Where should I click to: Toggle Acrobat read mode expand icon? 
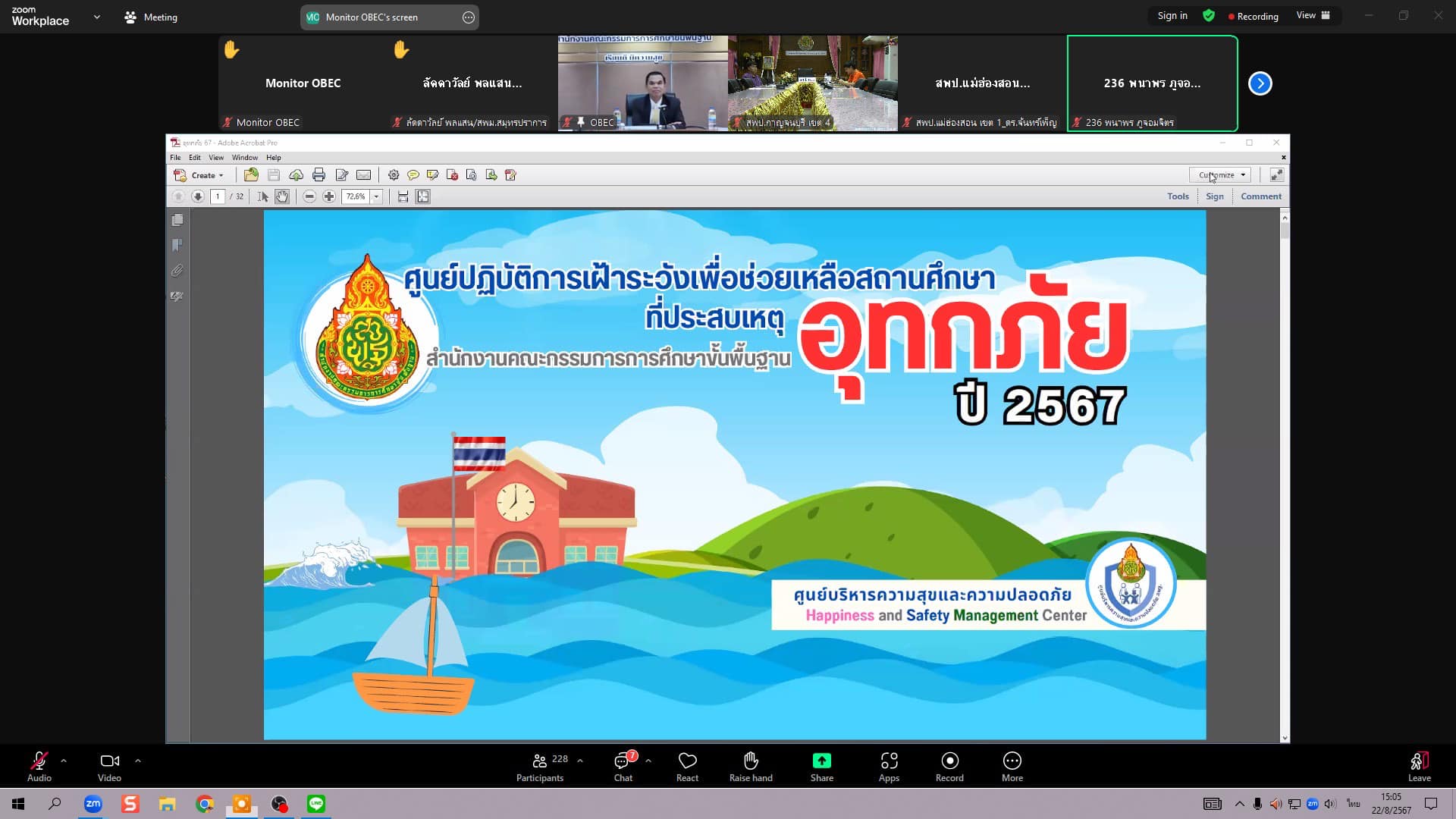pos(1277,175)
